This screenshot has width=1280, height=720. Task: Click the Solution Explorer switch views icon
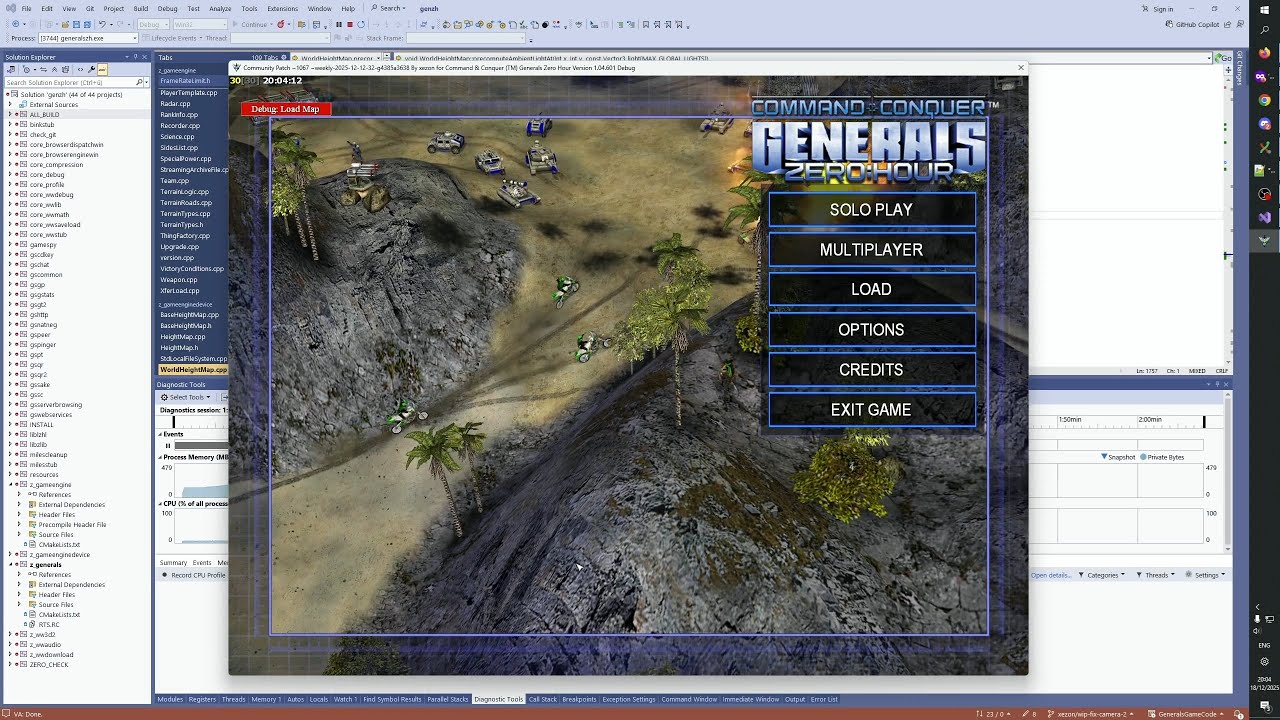pos(11,69)
